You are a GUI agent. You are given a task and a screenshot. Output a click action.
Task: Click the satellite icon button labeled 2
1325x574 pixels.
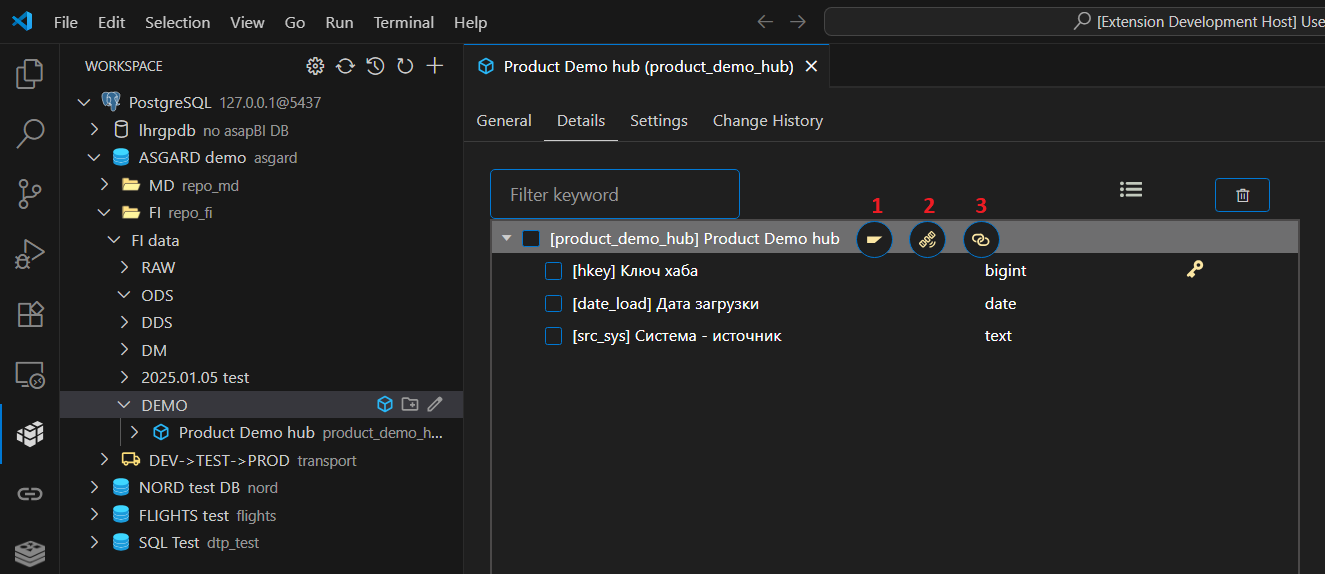pyautogui.click(x=927, y=240)
